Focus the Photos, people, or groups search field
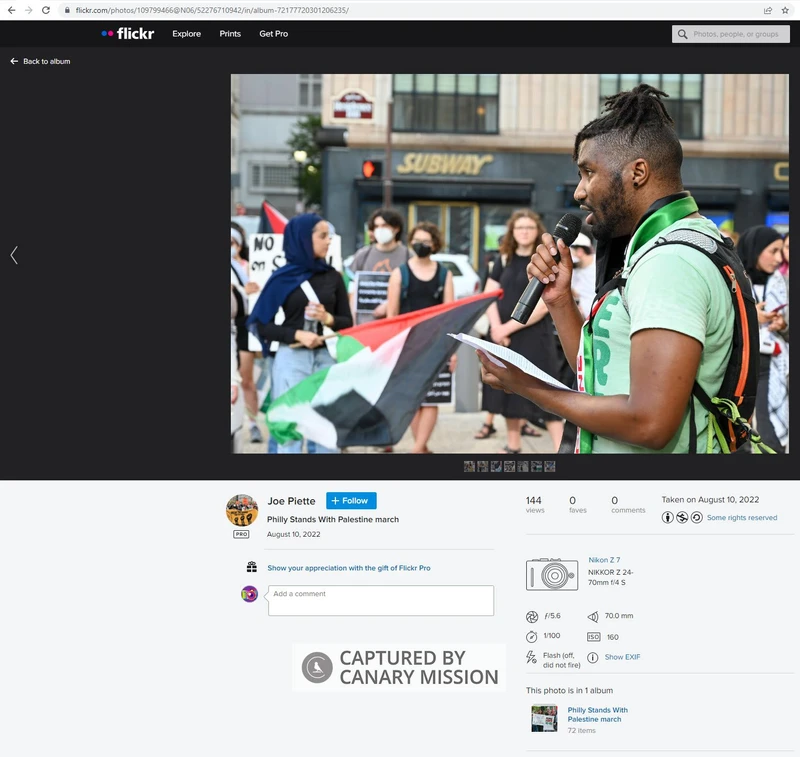Viewport: 800px width, 757px height. point(735,34)
